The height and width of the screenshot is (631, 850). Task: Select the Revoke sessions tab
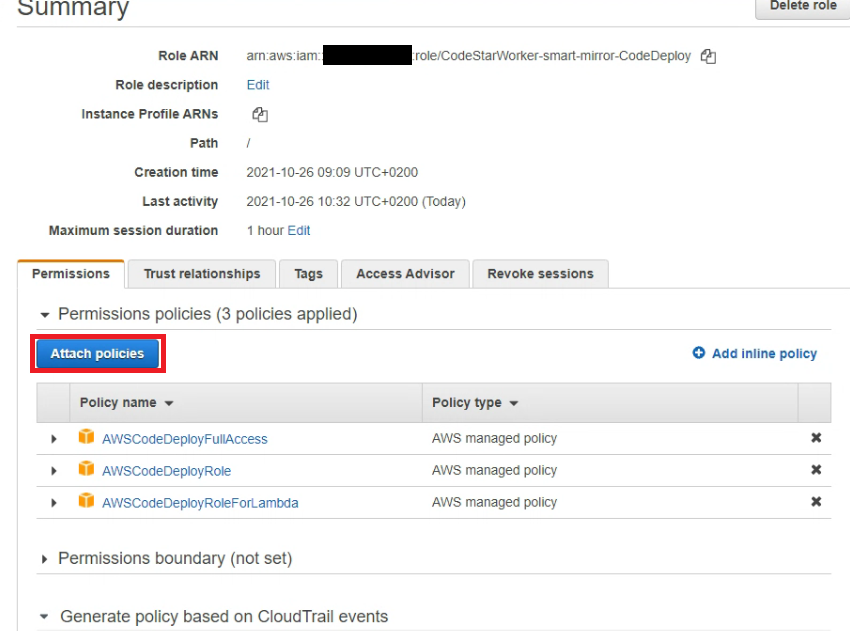tap(540, 274)
